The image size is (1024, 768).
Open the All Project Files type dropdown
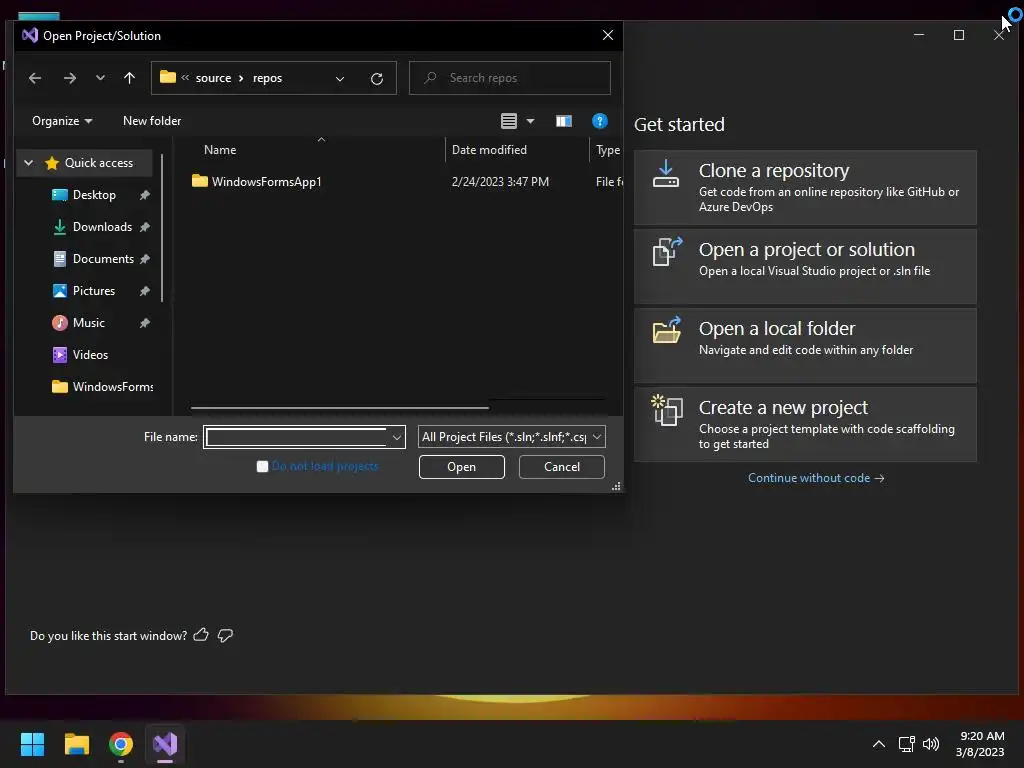[511, 437]
